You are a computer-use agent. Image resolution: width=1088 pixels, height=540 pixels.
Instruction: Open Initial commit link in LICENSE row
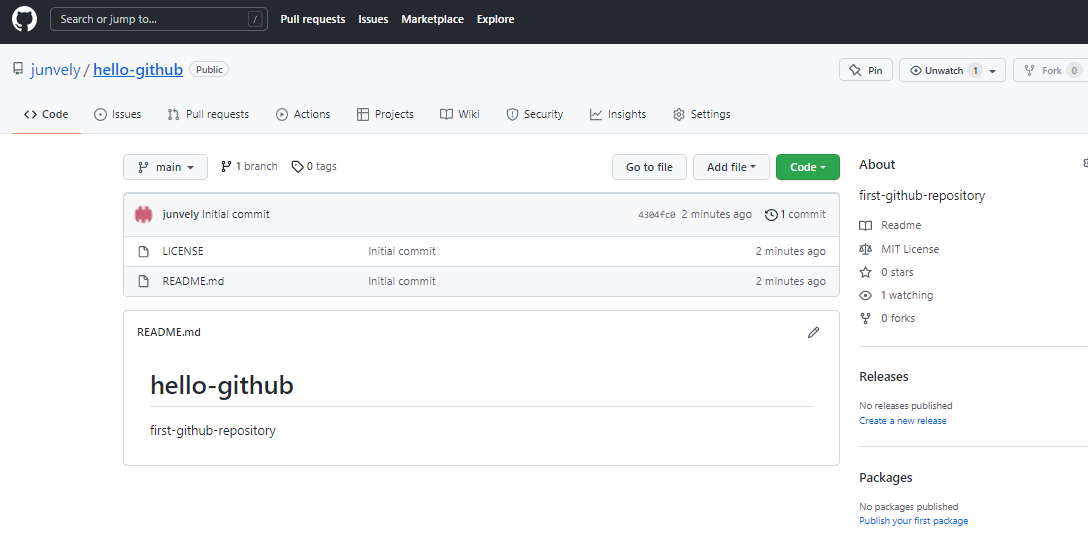pos(402,251)
